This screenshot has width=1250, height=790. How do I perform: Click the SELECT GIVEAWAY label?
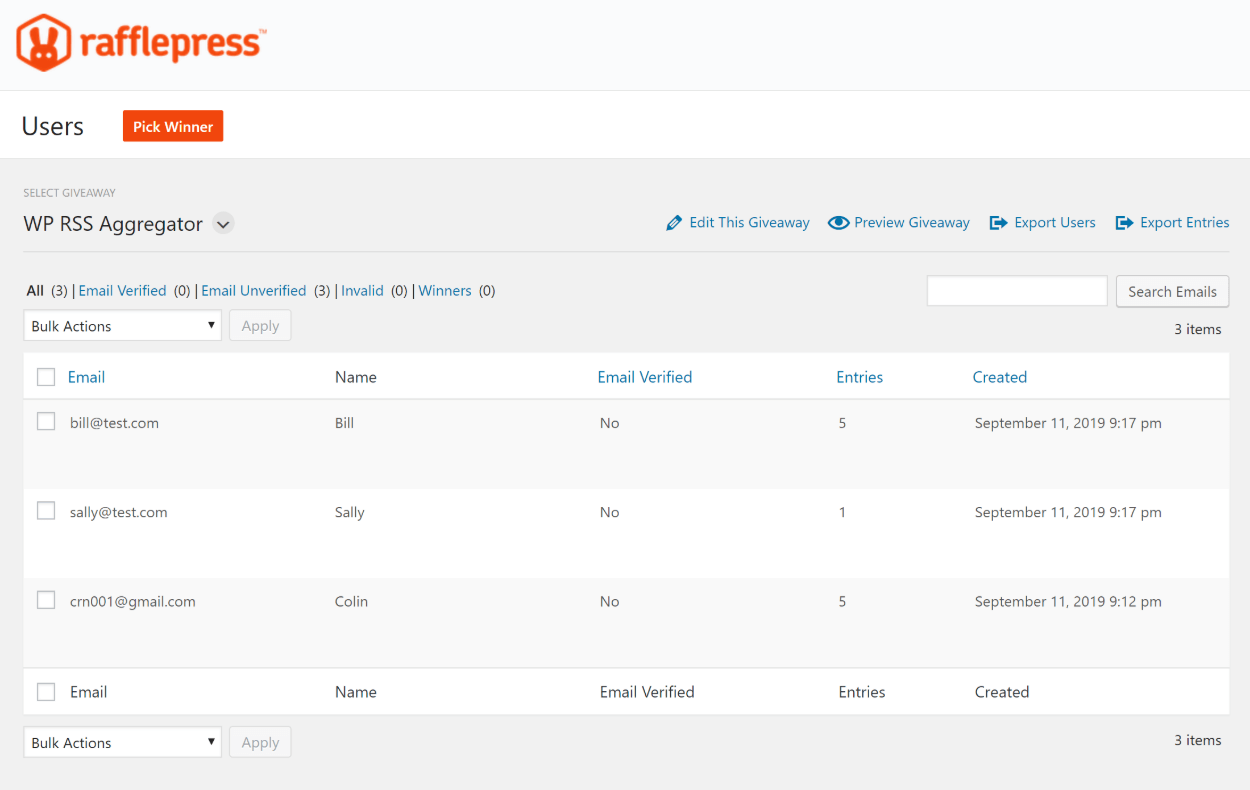coord(70,193)
